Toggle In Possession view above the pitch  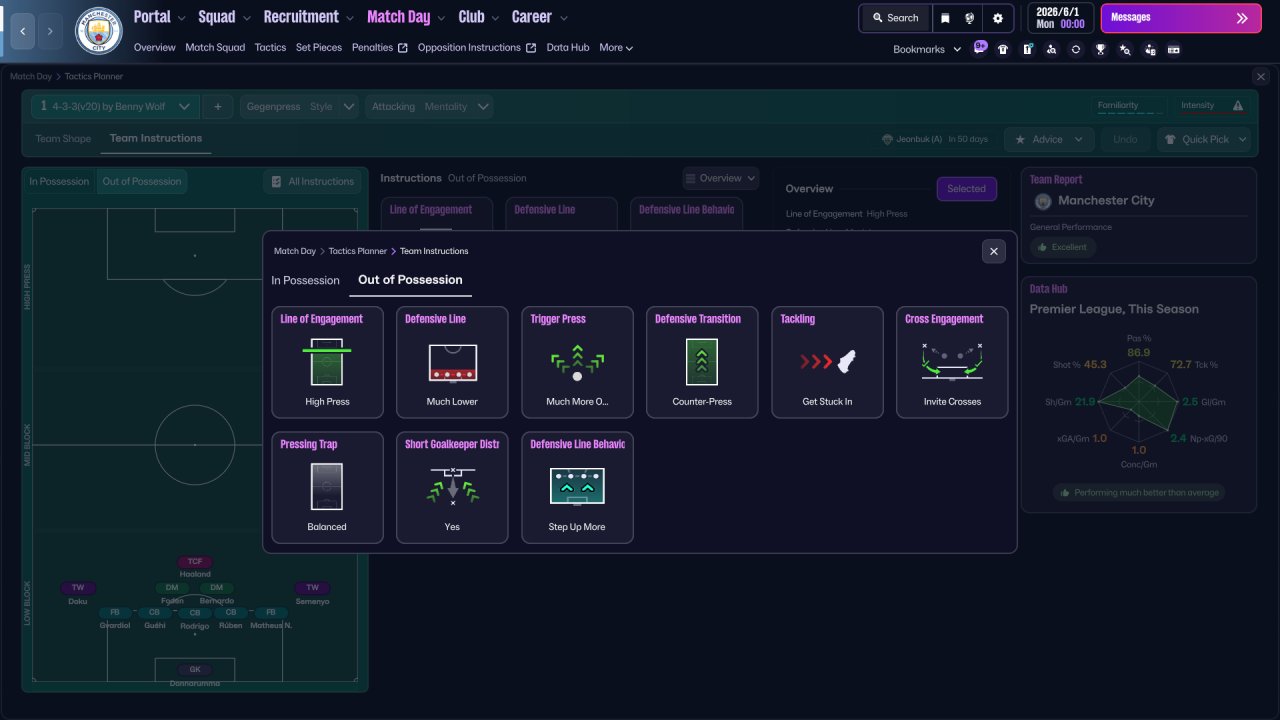click(x=59, y=181)
